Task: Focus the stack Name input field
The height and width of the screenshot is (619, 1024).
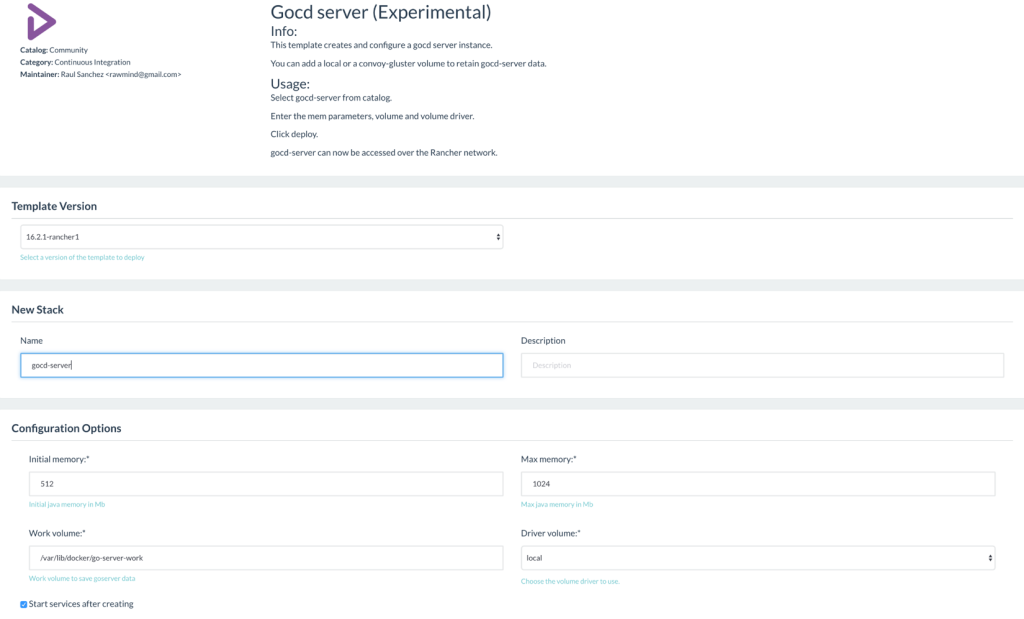Action: click(x=261, y=365)
